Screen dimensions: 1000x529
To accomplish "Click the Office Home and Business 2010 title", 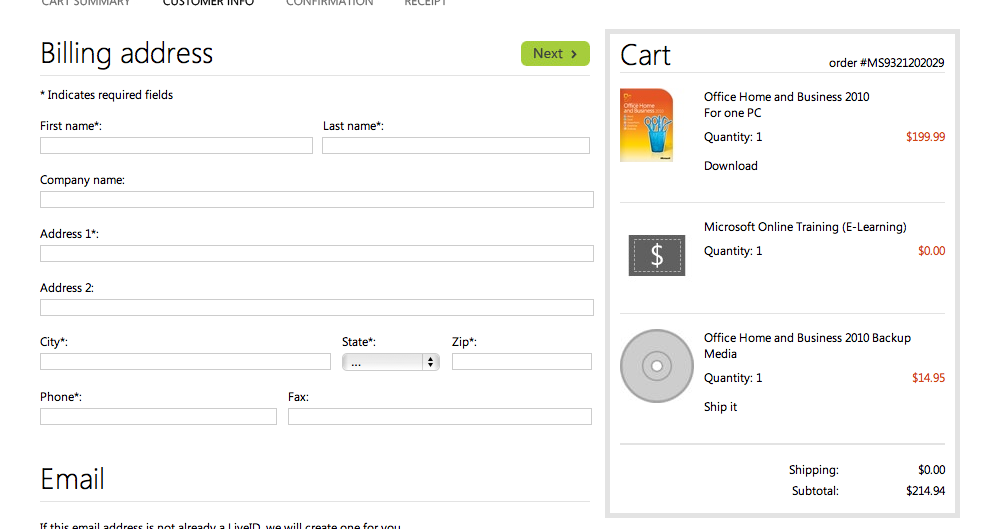I will 786,97.
